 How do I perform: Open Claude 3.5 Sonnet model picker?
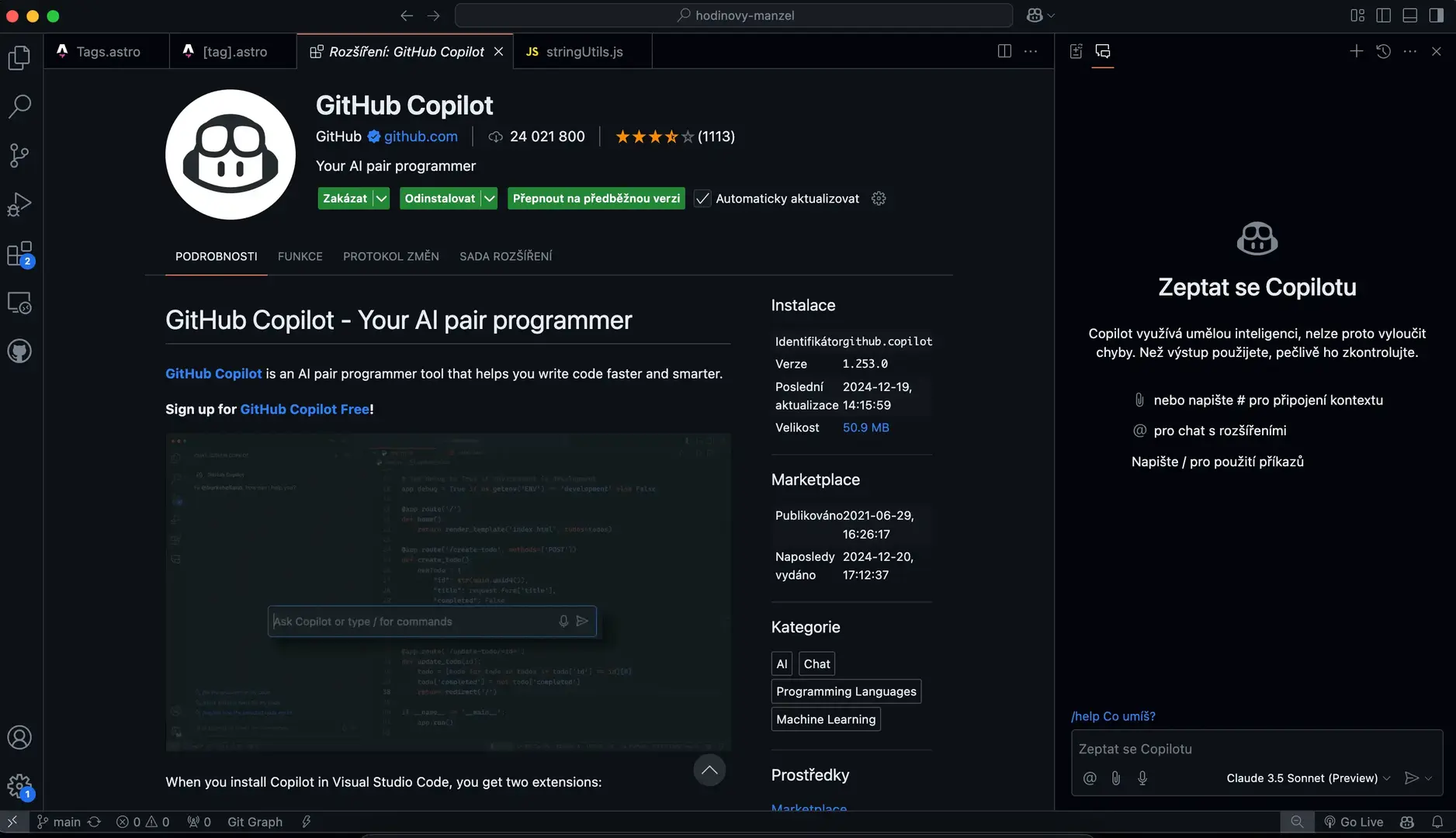pyautogui.click(x=1308, y=778)
